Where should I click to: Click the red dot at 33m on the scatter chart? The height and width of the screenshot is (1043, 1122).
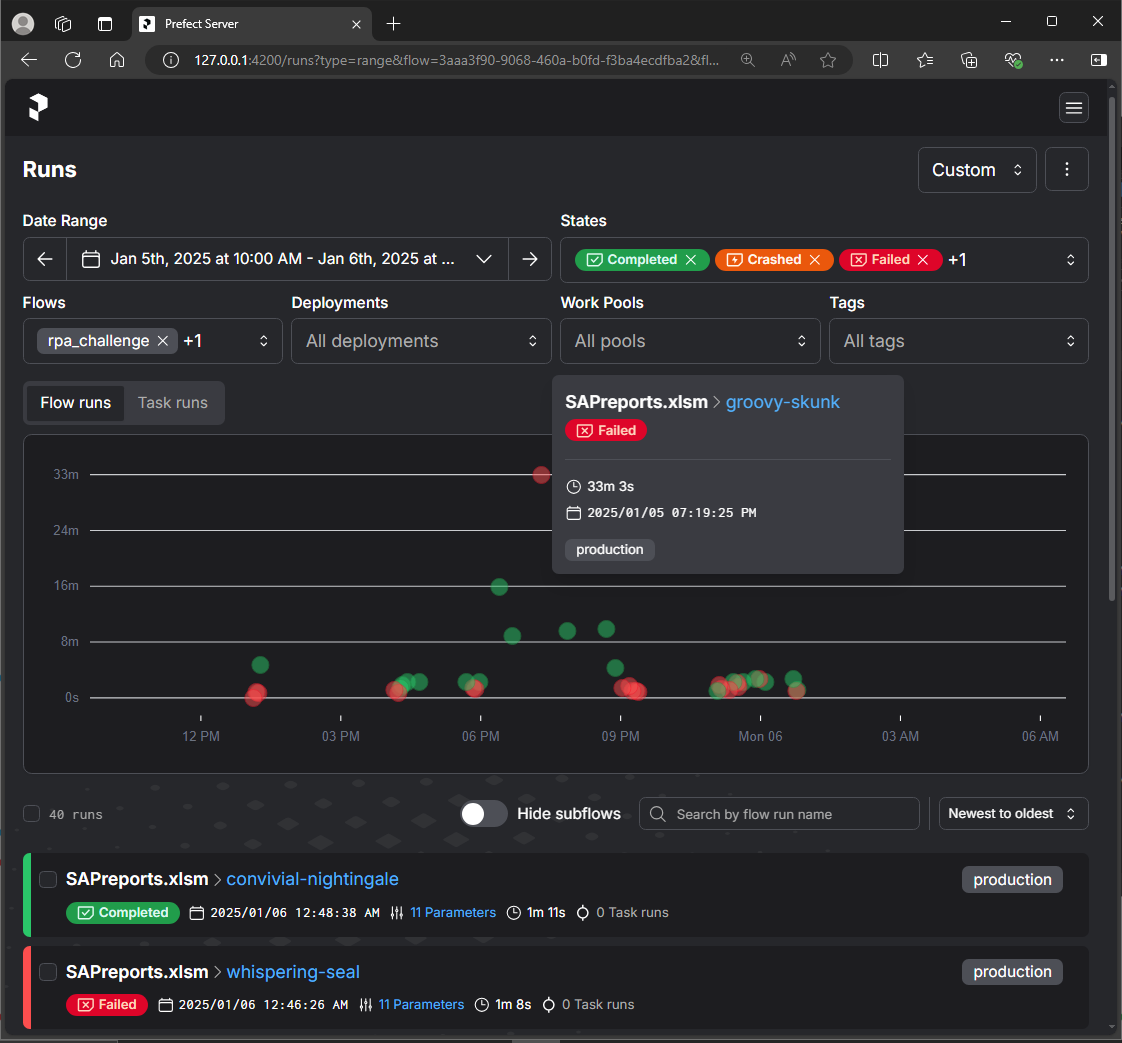[x=541, y=475]
